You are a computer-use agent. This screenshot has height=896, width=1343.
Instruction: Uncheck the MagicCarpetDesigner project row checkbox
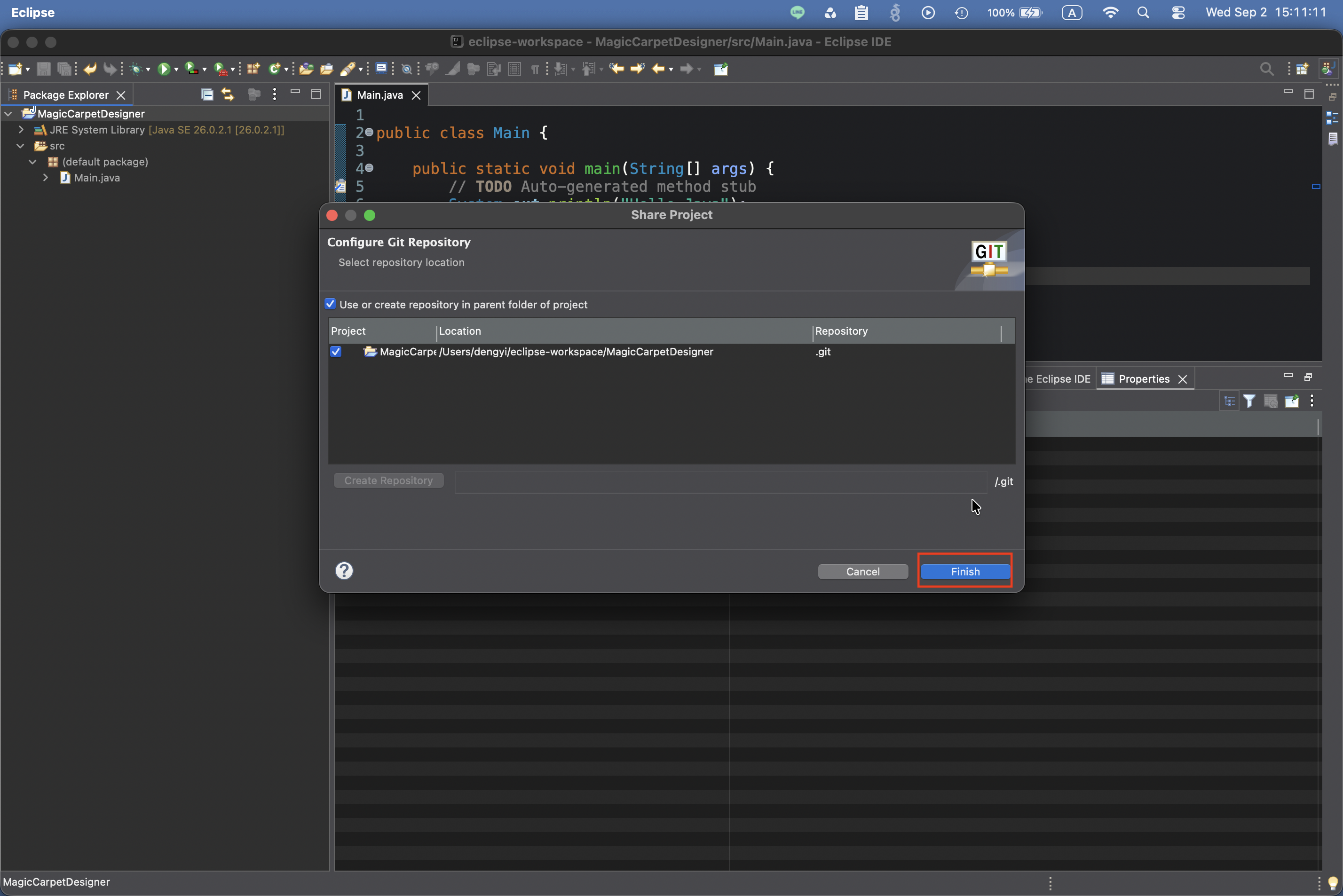336,352
